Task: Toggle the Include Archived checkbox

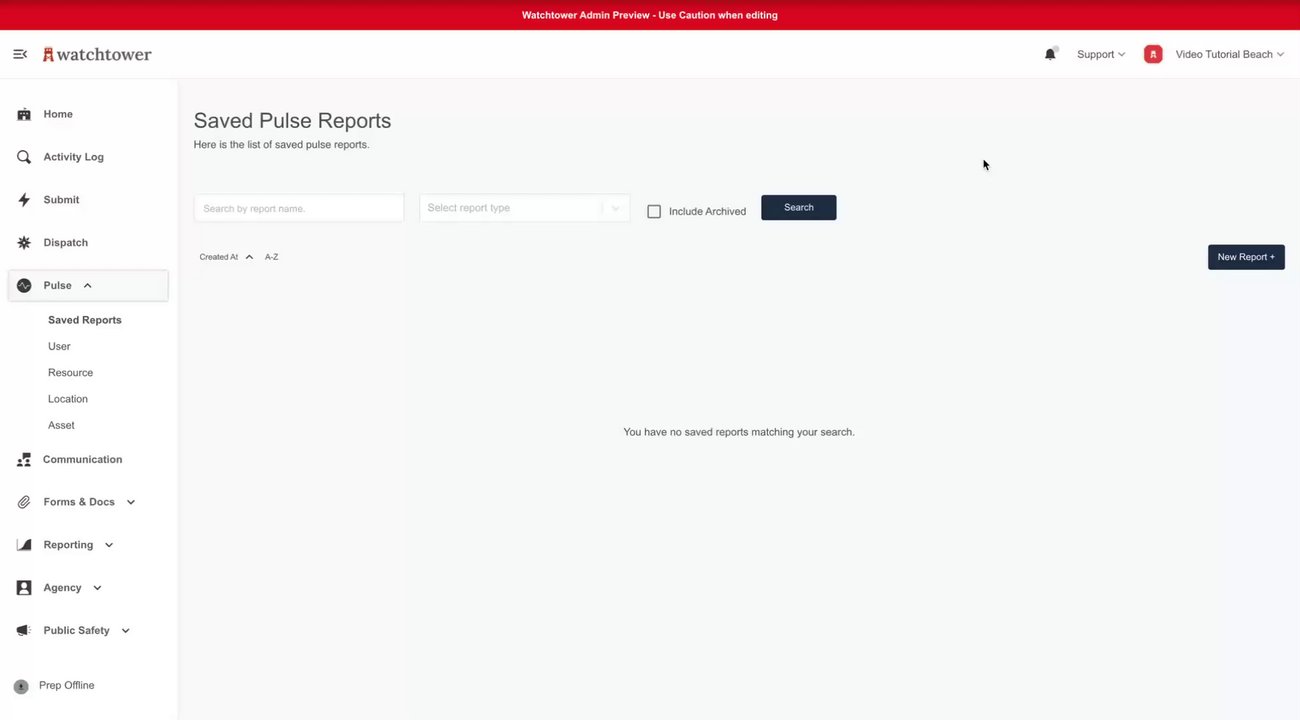Action: [654, 212]
